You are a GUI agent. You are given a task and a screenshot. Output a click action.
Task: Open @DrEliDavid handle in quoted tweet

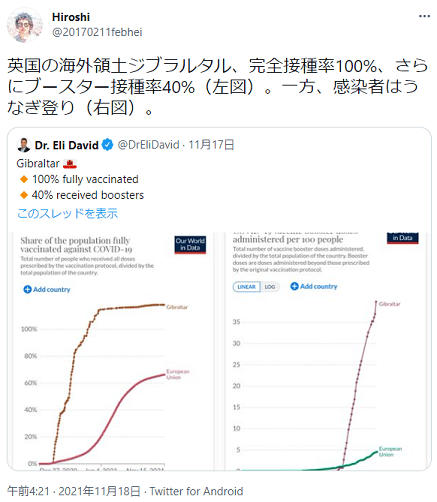coord(149,145)
